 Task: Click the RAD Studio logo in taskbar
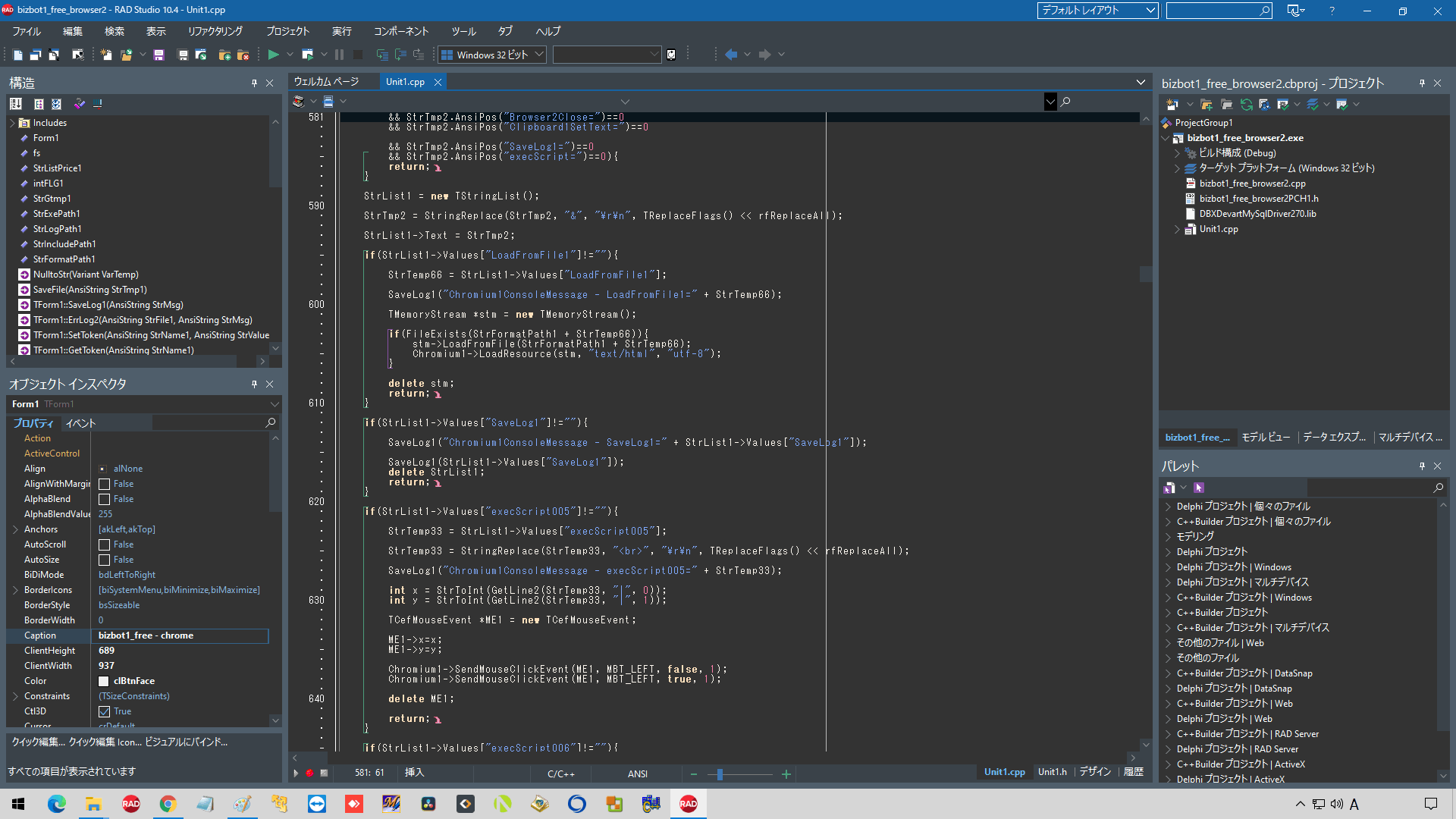[x=690, y=803]
